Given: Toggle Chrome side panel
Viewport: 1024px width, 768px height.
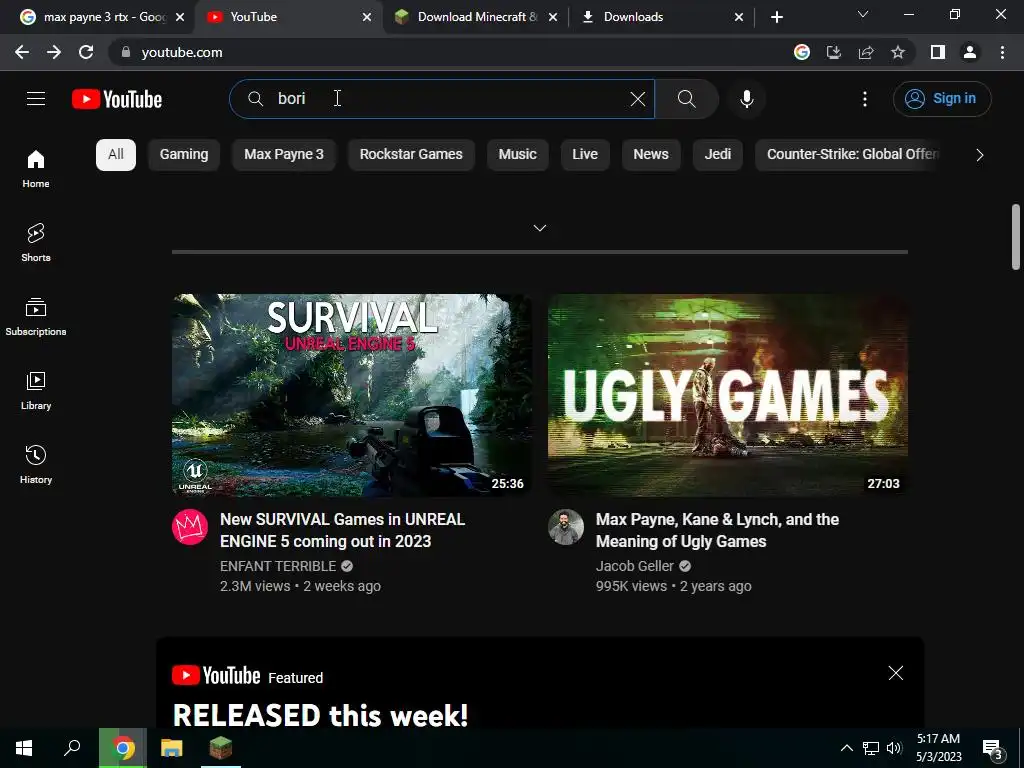Looking at the screenshot, I should coord(938,52).
